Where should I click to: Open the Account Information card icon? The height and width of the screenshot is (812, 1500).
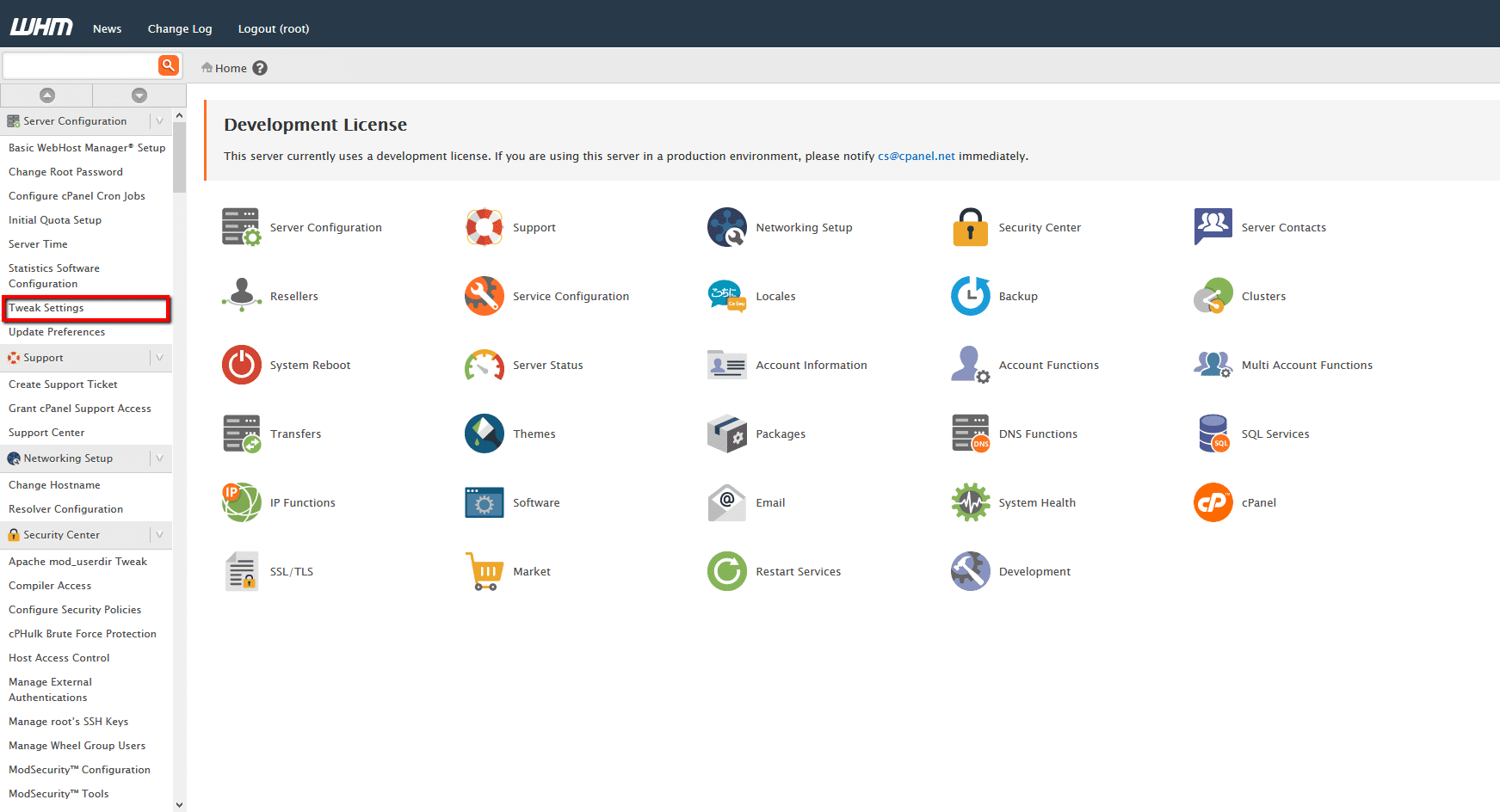click(727, 365)
